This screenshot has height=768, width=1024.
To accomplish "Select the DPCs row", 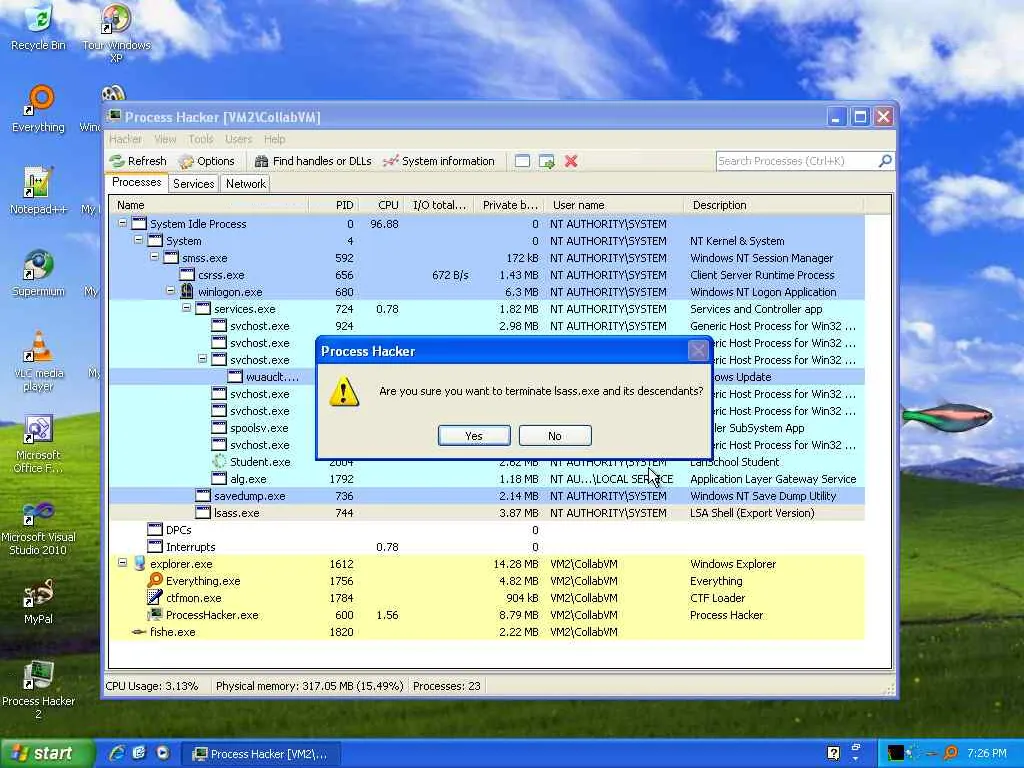I will pos(487,530).
